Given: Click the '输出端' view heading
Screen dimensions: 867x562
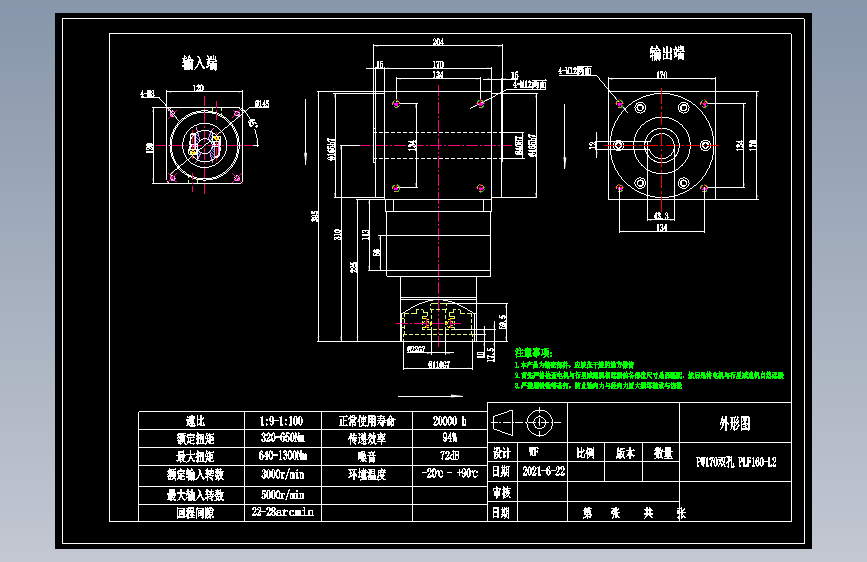Looking at the screenshot, I should [667, 53].
